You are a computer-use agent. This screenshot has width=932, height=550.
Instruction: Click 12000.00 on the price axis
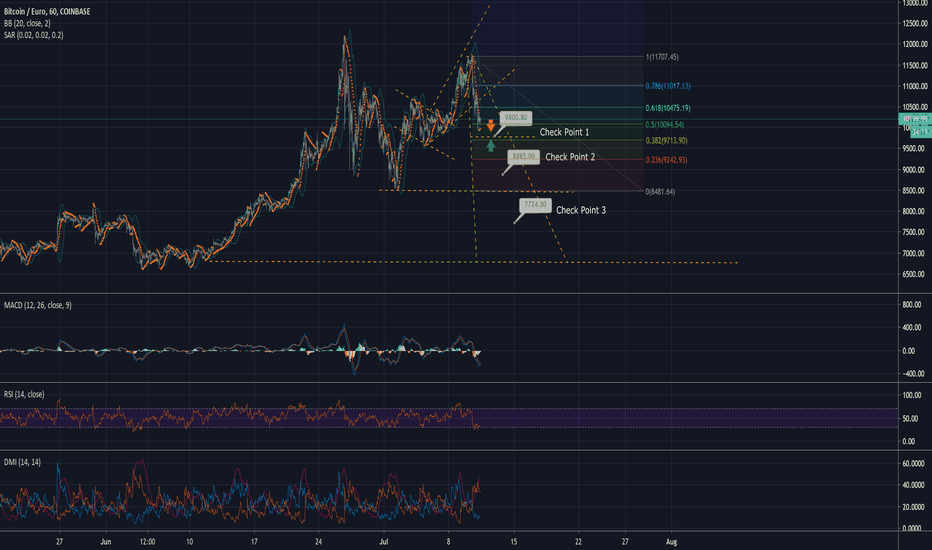tap(915, 45)
